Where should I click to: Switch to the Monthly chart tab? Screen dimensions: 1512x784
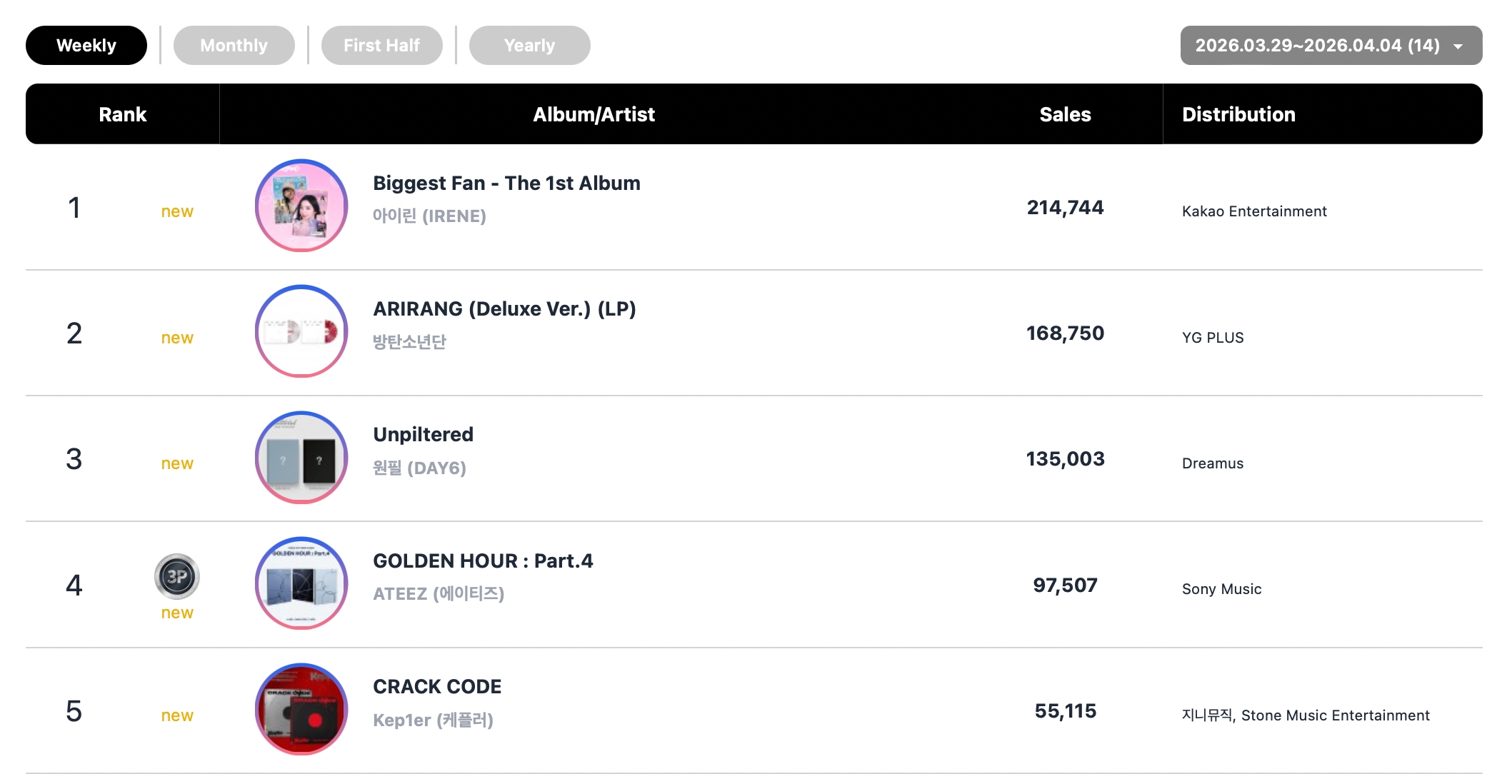(234, 46)
